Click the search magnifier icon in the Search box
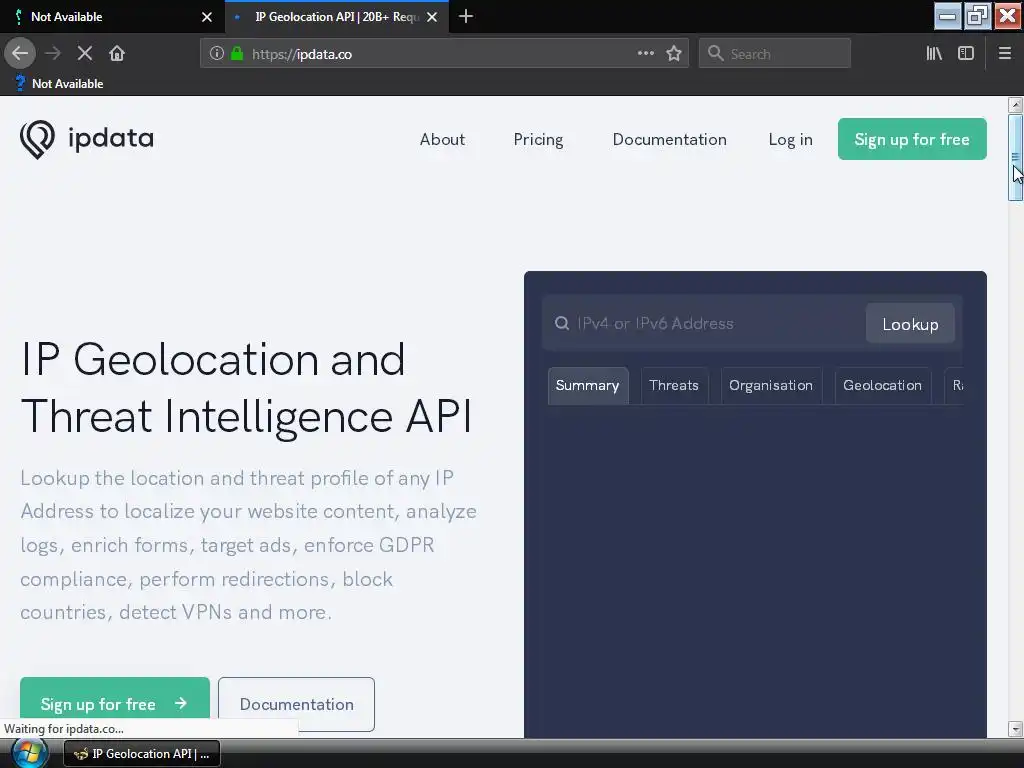 (716, 54)
